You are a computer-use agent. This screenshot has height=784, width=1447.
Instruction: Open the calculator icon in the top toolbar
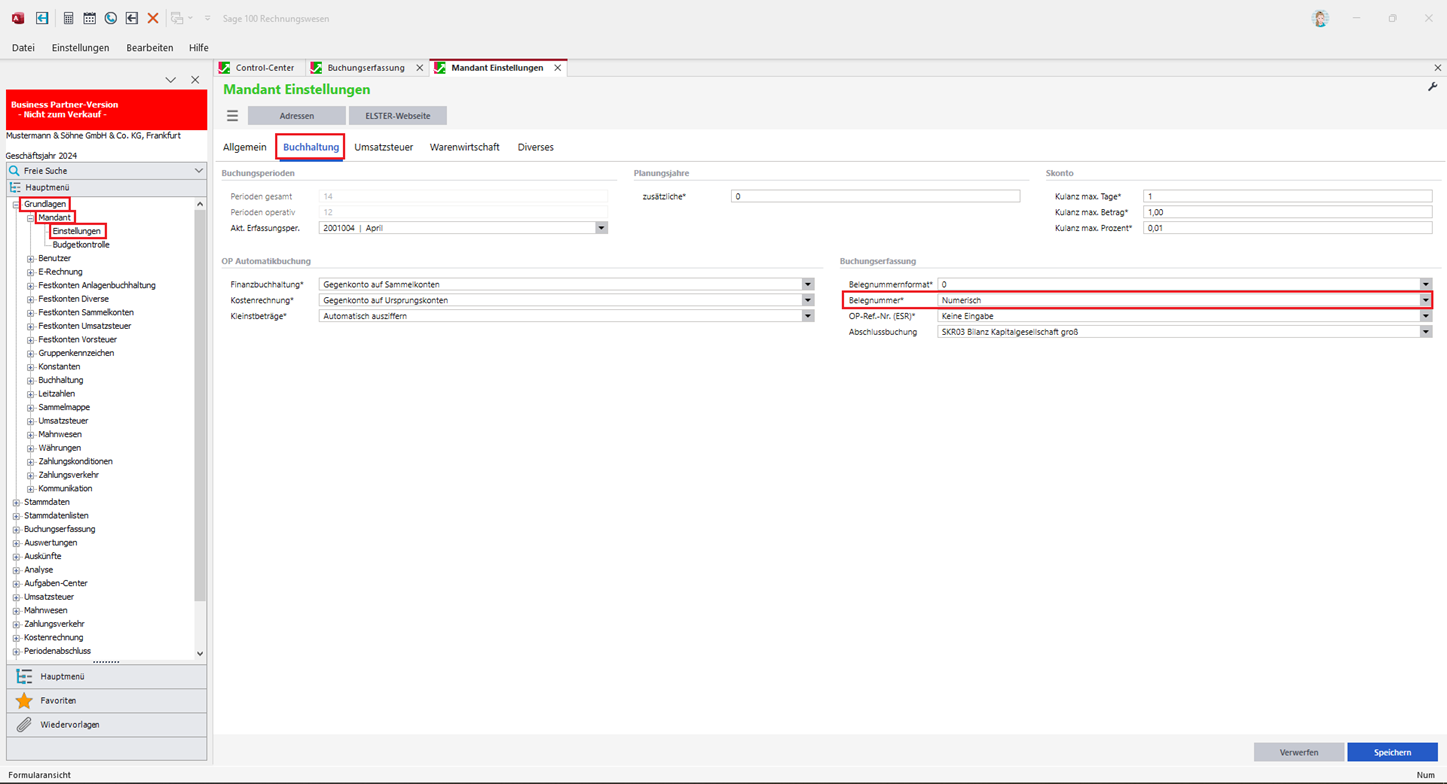coord(68,18)
